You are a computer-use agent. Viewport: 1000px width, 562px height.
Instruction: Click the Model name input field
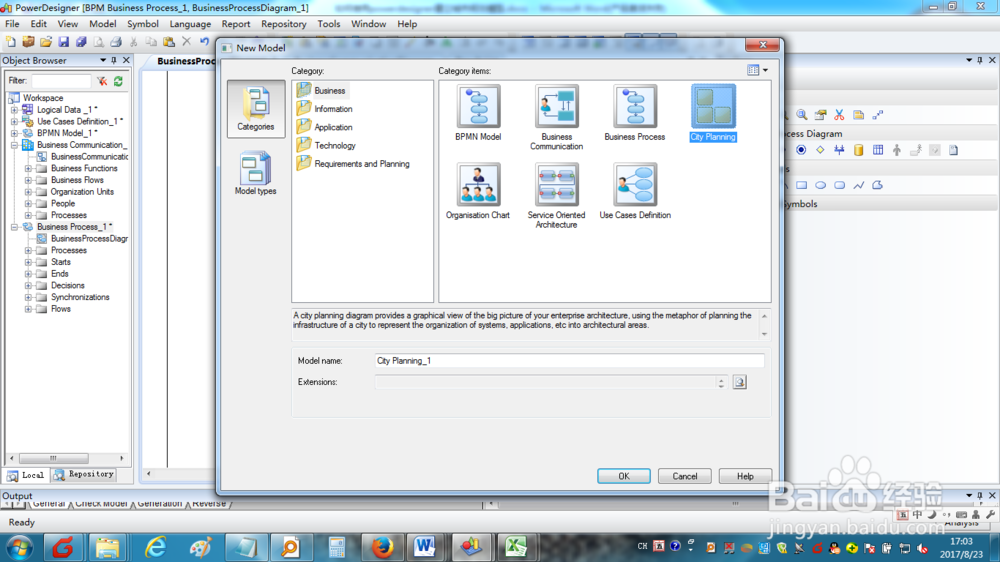tap(569, 360)
